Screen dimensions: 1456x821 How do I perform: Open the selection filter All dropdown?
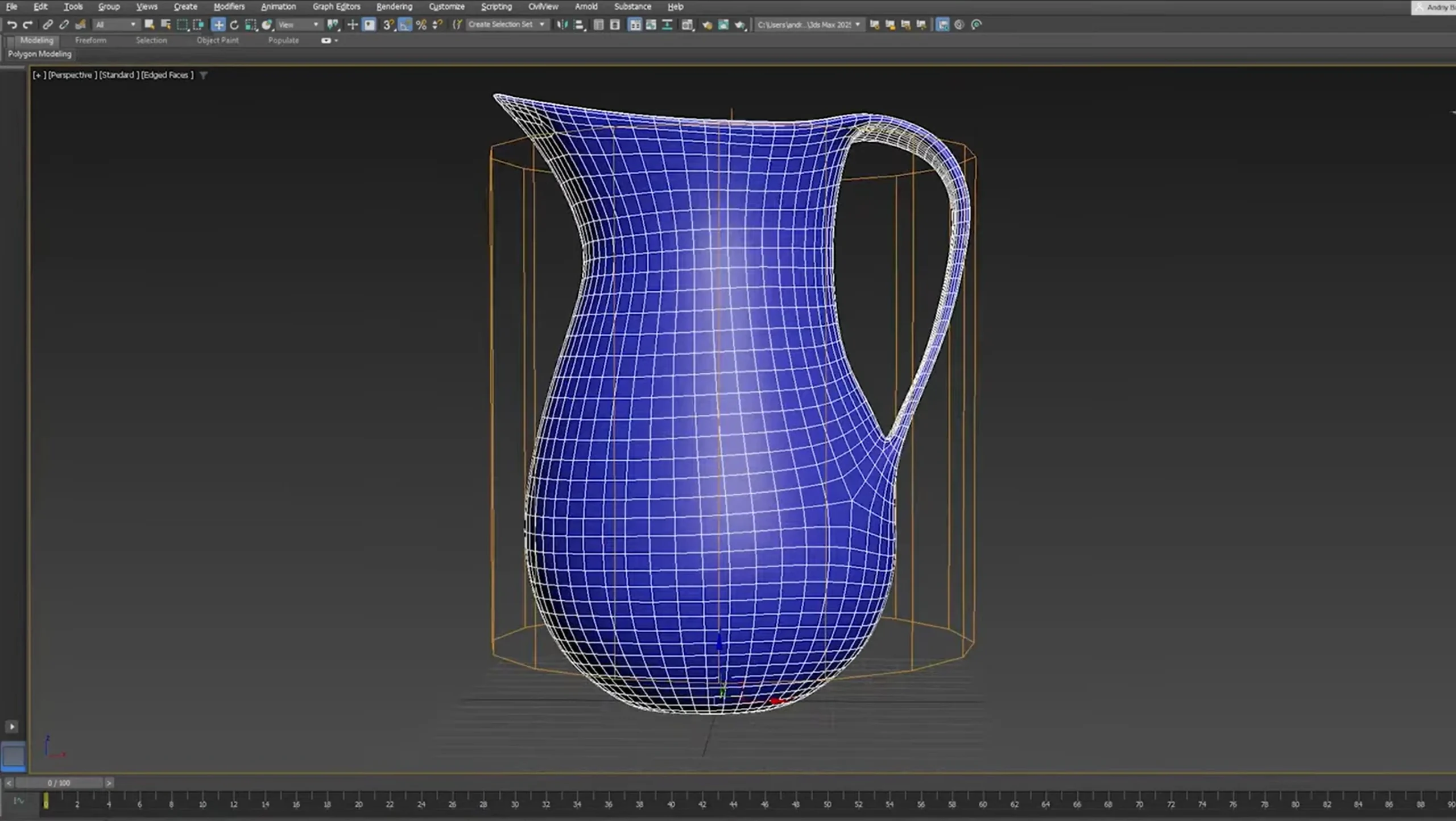(116, 24)
